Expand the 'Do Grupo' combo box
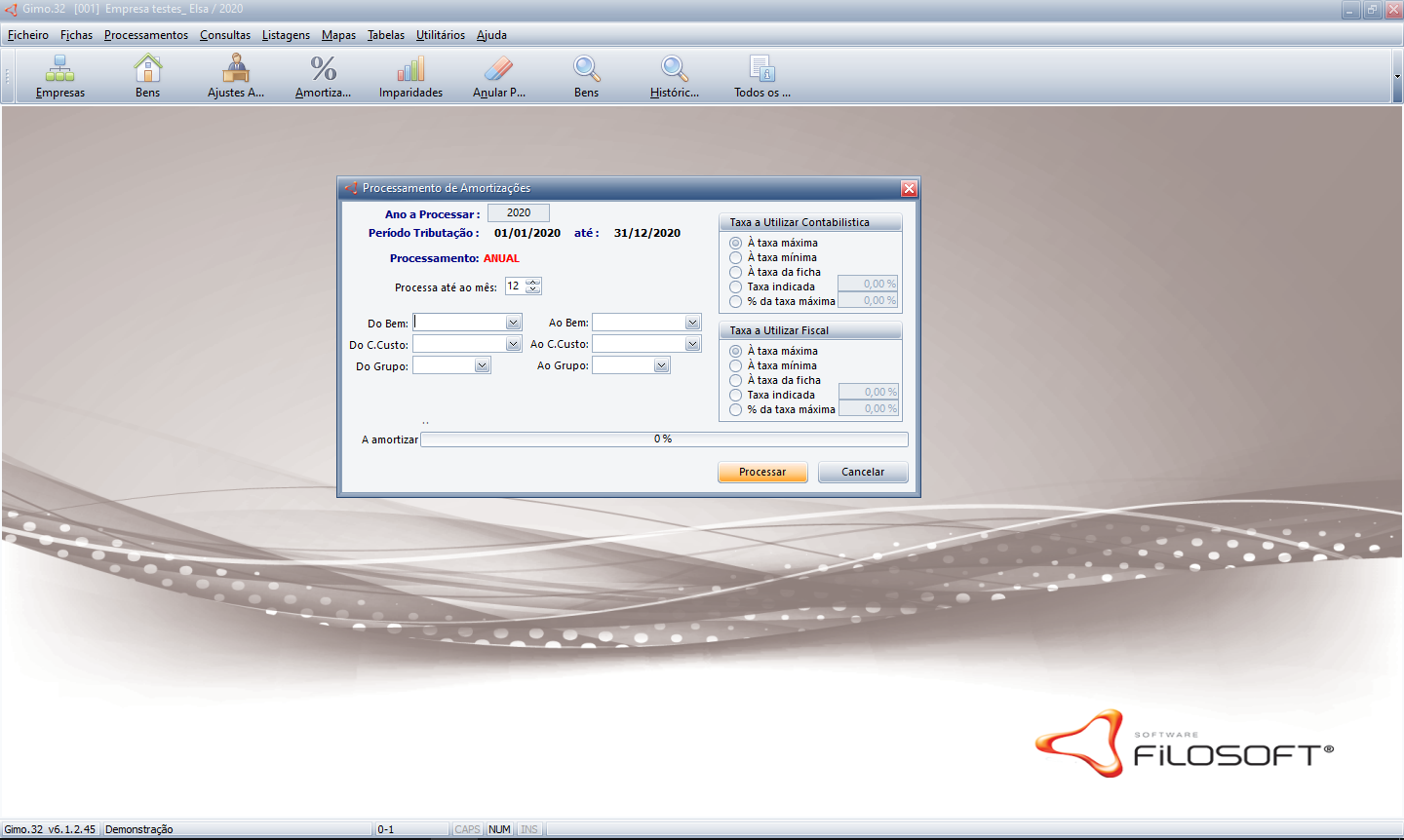Screen dimensions: 1404x840 (x=482, y=365)
